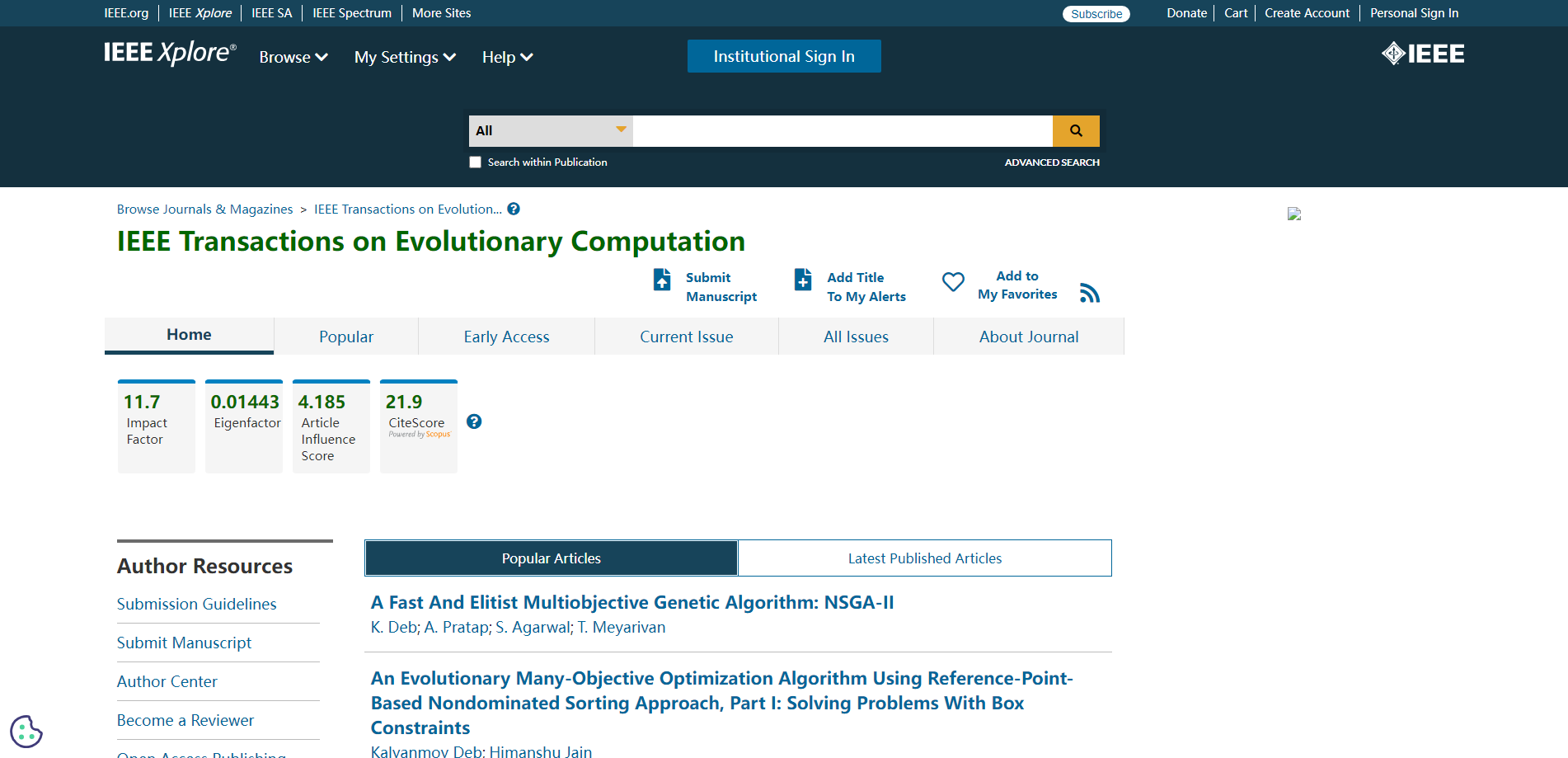
Task: Click the Submit Manuscript document icon
Action: pos(662,280)
